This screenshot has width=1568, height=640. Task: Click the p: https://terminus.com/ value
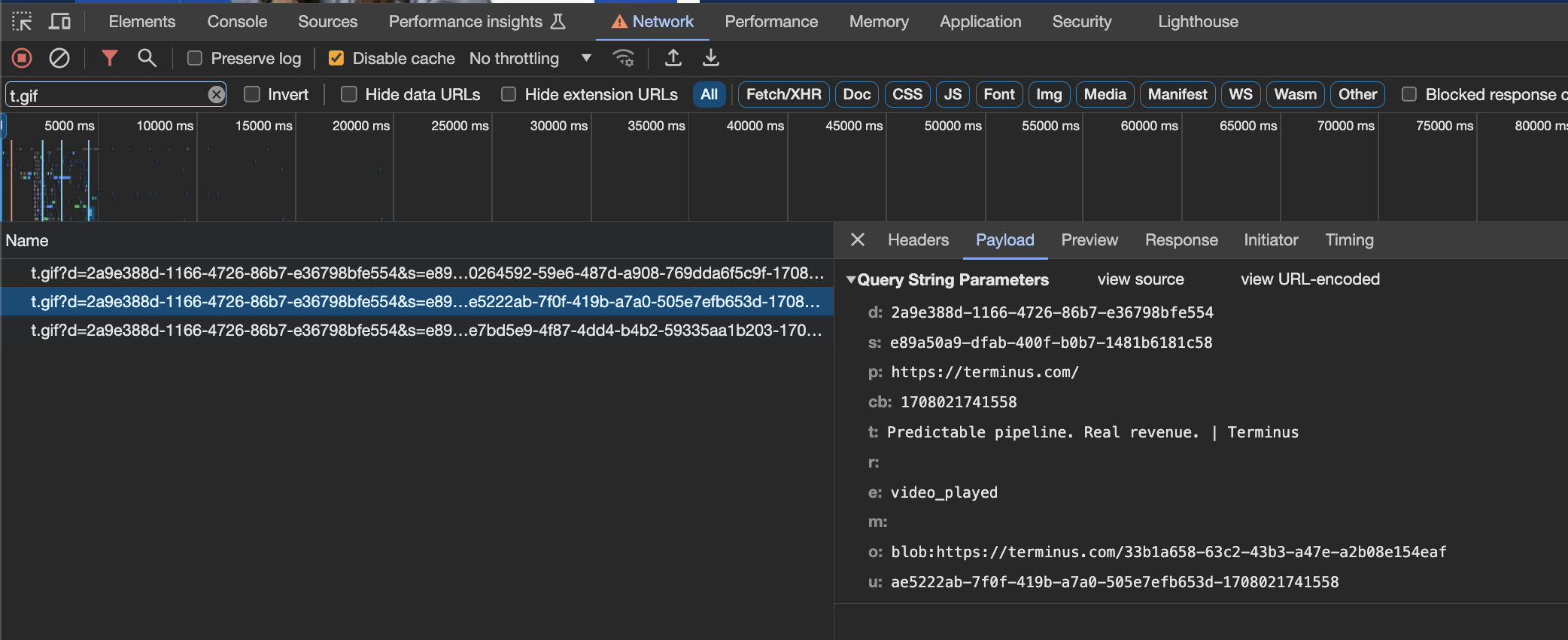click(x=985, y=372)
